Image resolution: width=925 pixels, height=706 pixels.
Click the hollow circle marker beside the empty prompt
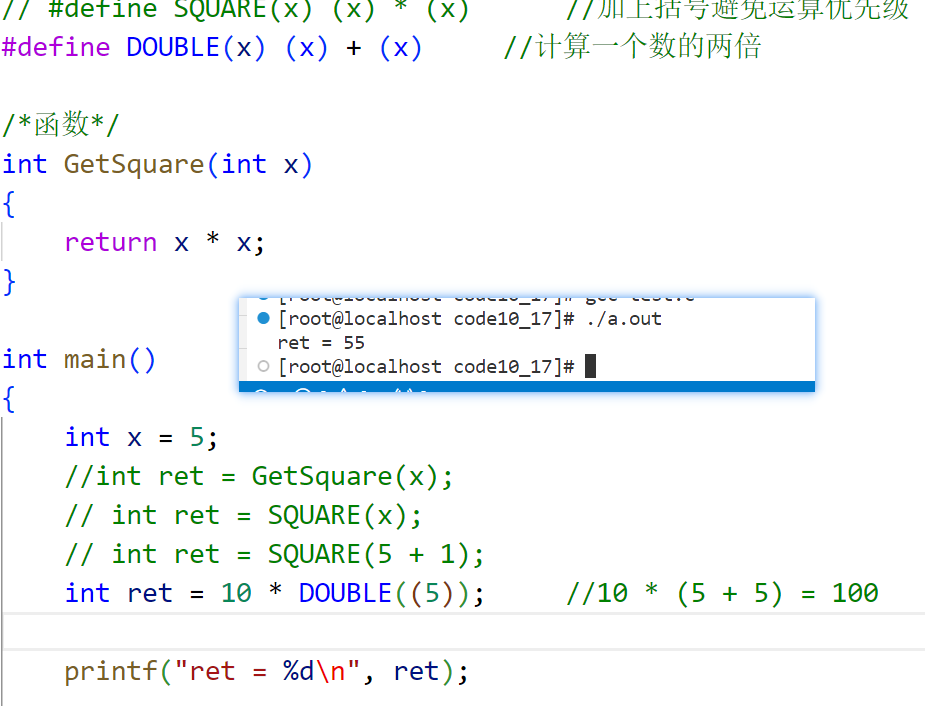click(x=264, y=366)
